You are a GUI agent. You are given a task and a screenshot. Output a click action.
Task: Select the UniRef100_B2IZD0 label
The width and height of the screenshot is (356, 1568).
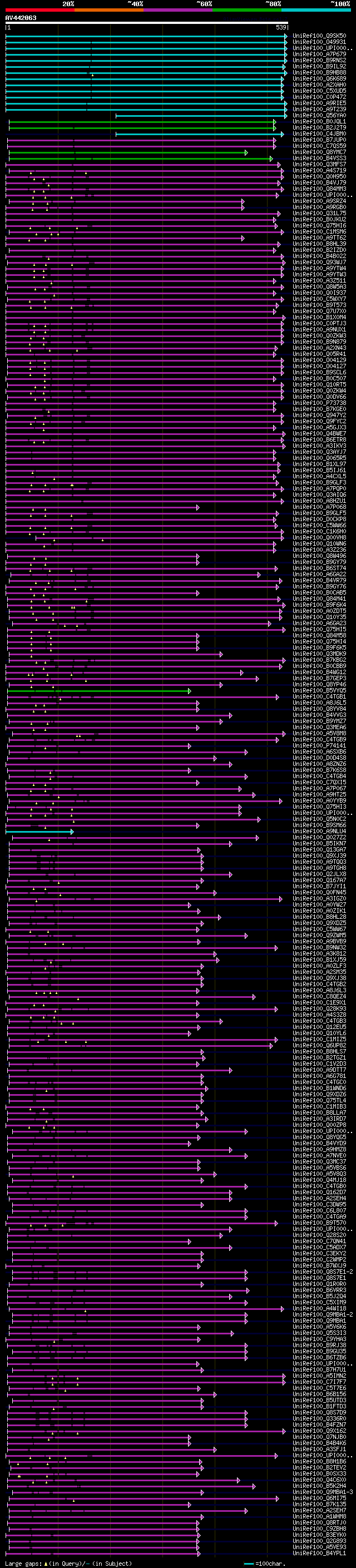319,250
